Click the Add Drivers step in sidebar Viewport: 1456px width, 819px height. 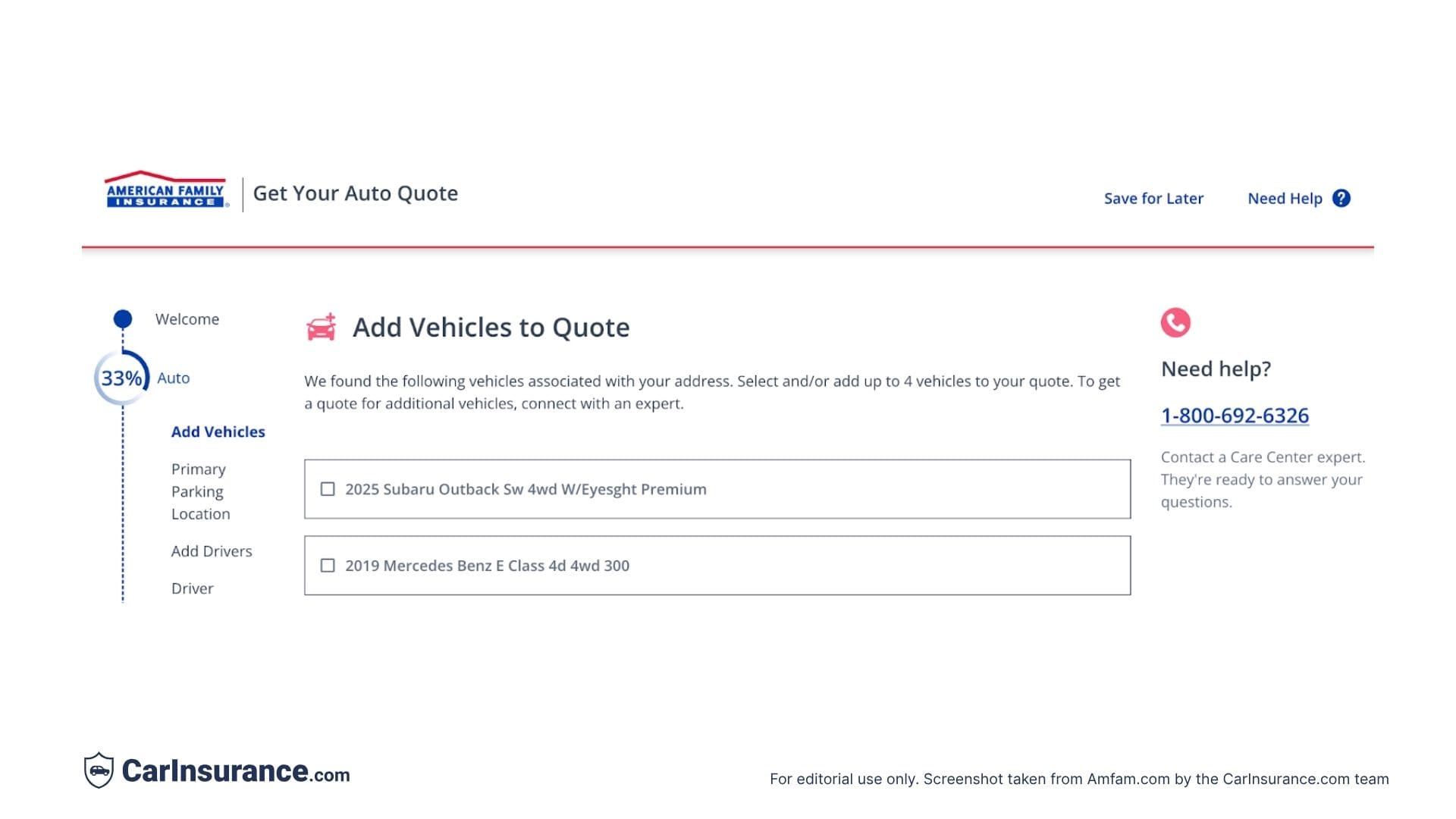[x=212, y=551]
